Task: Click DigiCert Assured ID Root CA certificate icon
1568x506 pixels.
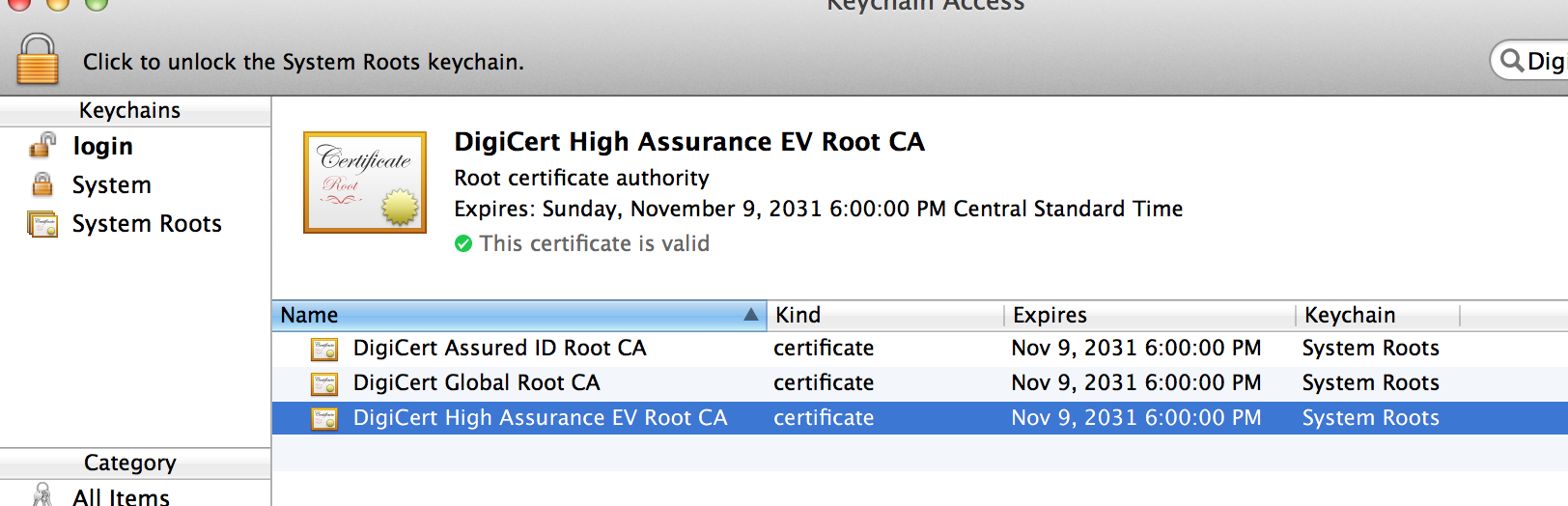Action: click(x=324, y=350)
